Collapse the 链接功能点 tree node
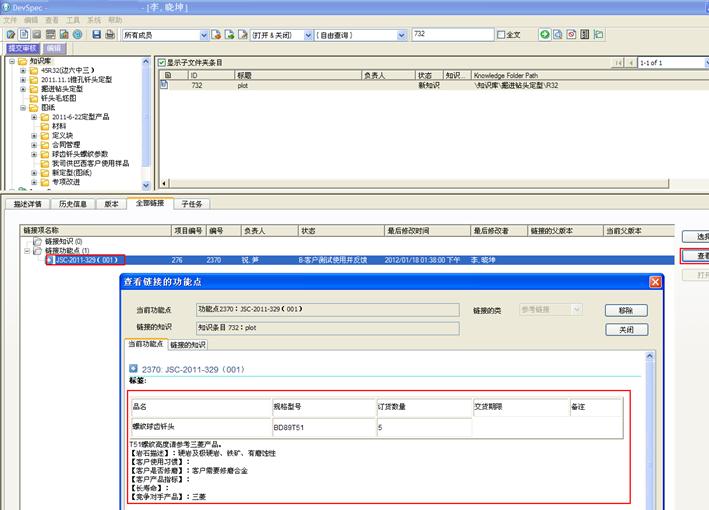The height and width of the screenshot is (510, 709). coord(28,251)
